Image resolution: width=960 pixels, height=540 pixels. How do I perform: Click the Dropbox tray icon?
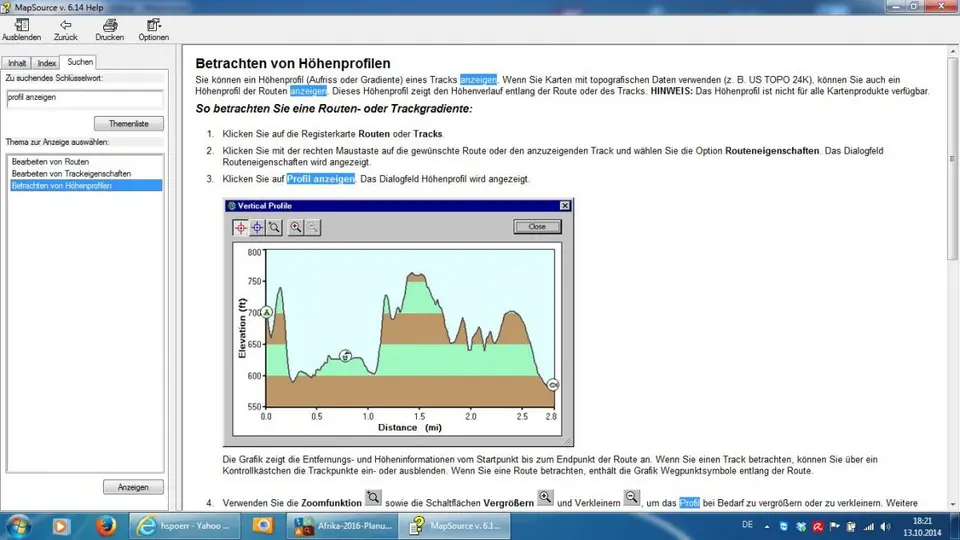tap(801, 527)
